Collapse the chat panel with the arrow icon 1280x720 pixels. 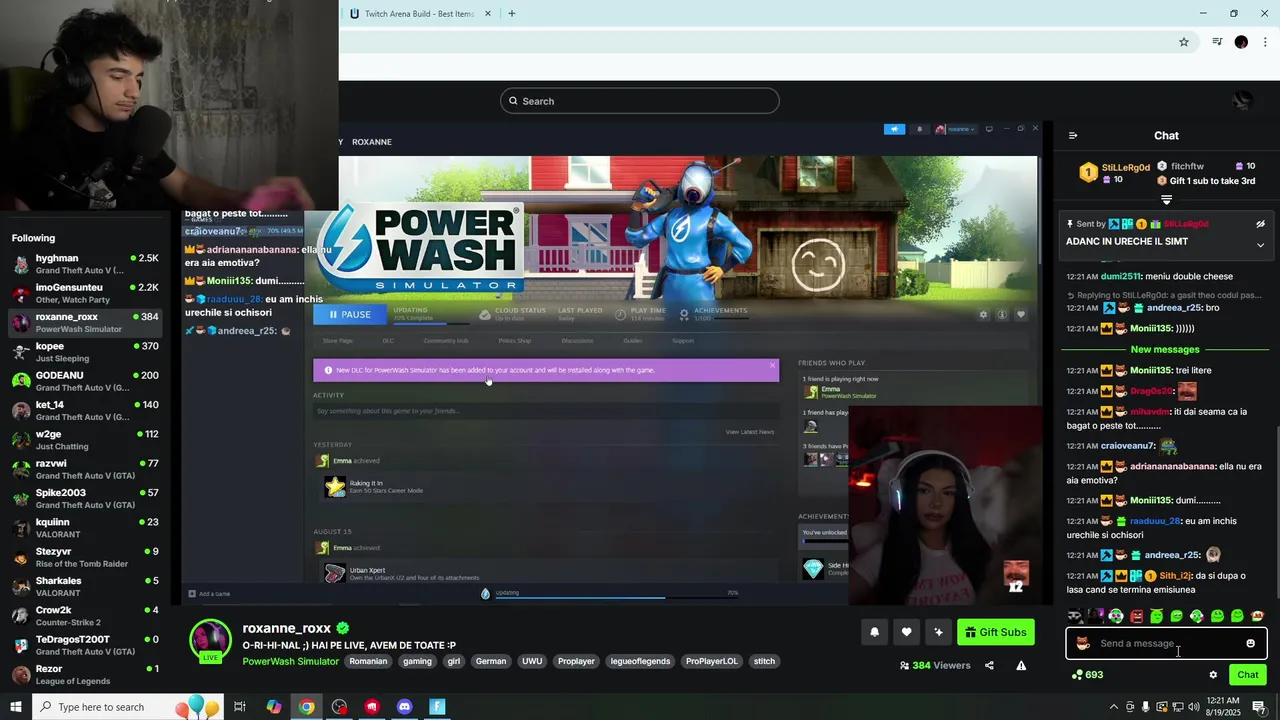1073,136
